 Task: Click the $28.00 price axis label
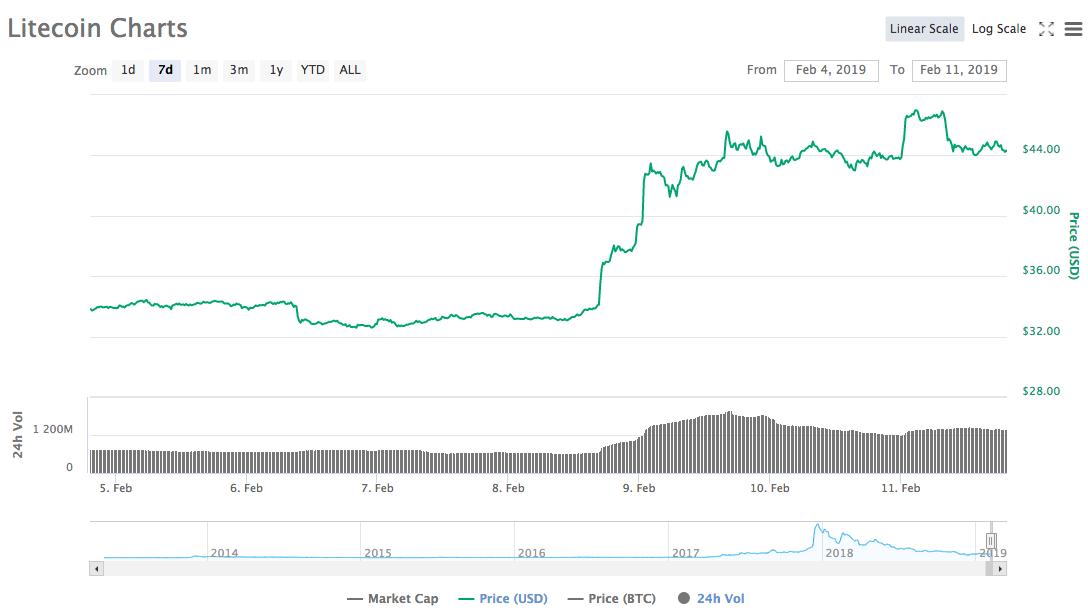tap(1041, 391)
